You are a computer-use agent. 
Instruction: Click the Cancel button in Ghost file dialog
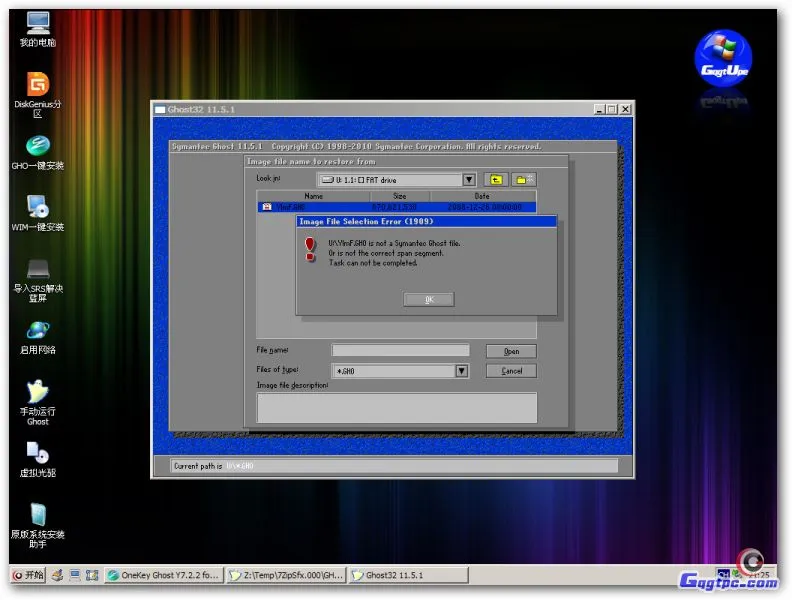point(511,371)
